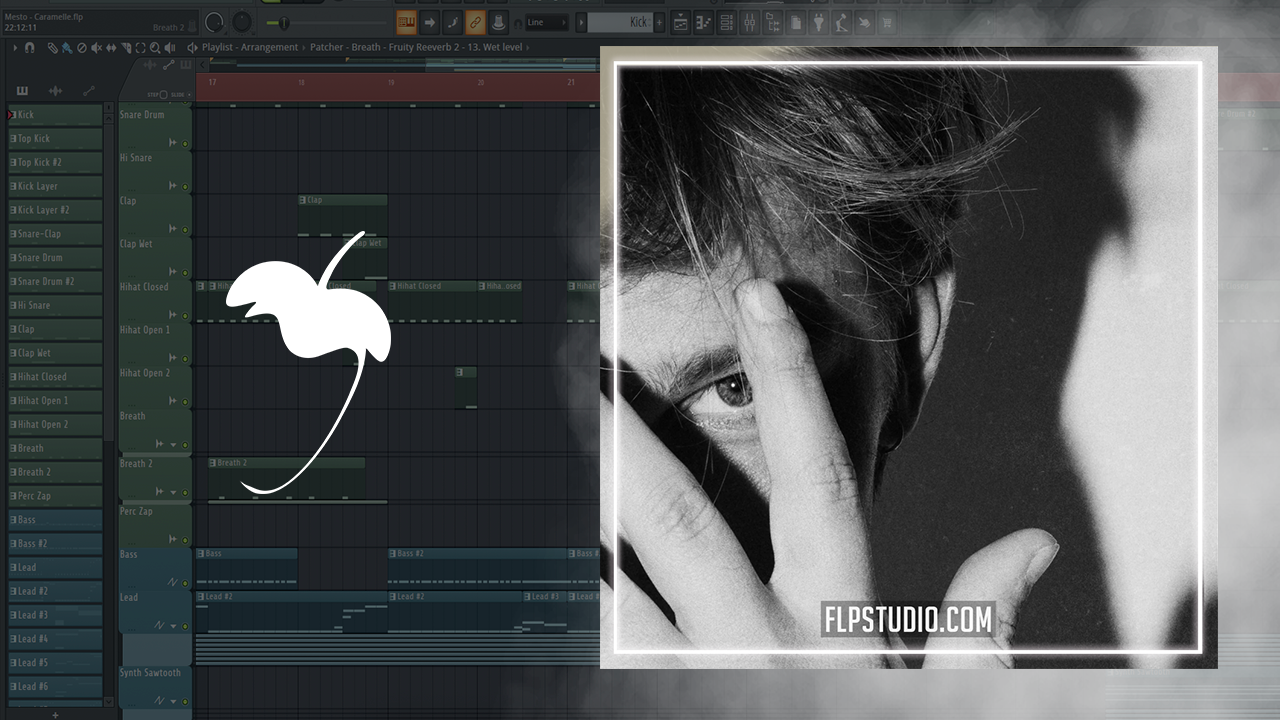
Task: Choose the Mute tool in playlist toolbar
Action: 96,47
